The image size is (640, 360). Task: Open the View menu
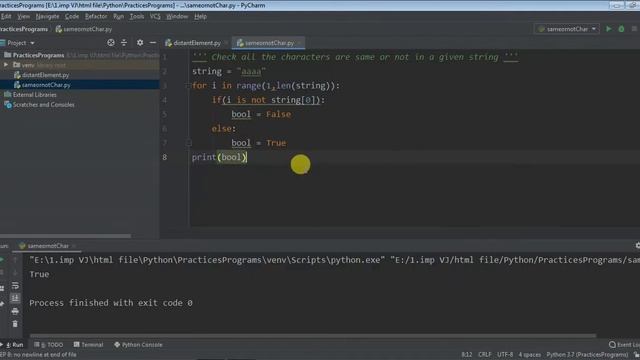pyautogui.click(x=23, y=16)
